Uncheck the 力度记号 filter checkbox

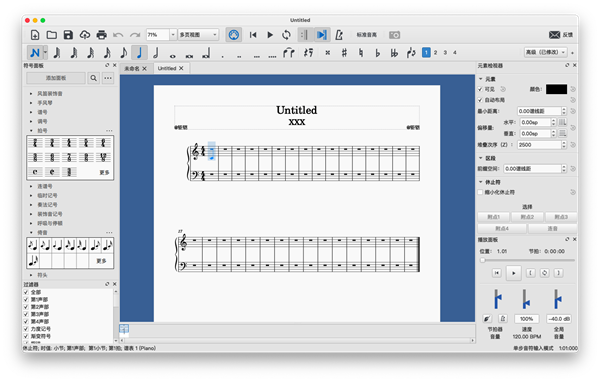(x=26, y=329)
